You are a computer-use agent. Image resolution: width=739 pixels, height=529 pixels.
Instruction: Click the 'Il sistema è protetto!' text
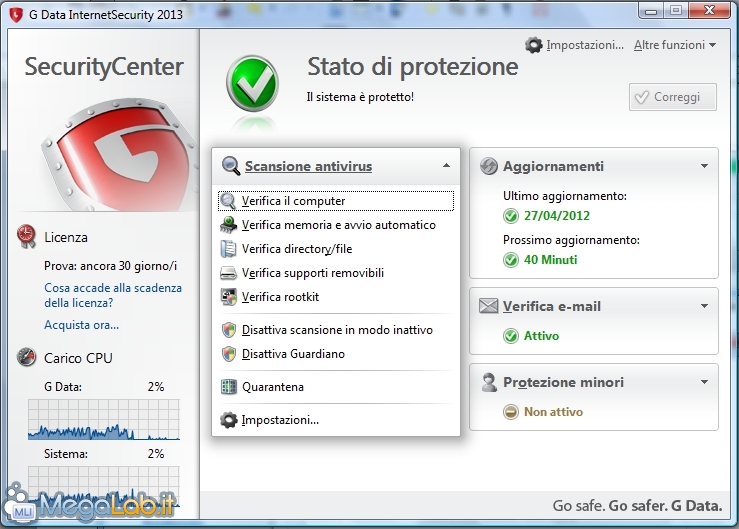pyautogui.click(x=360, y=97)
